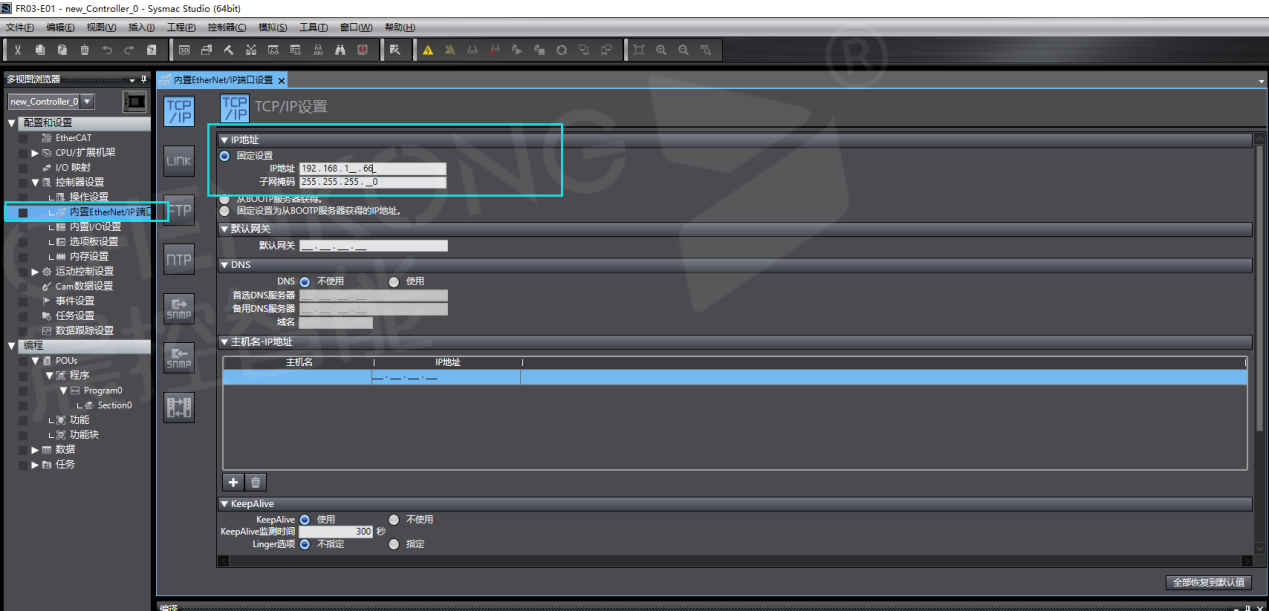Open the LINK settings side tab
The image size is (1269, 611).
tap(178, 160)
